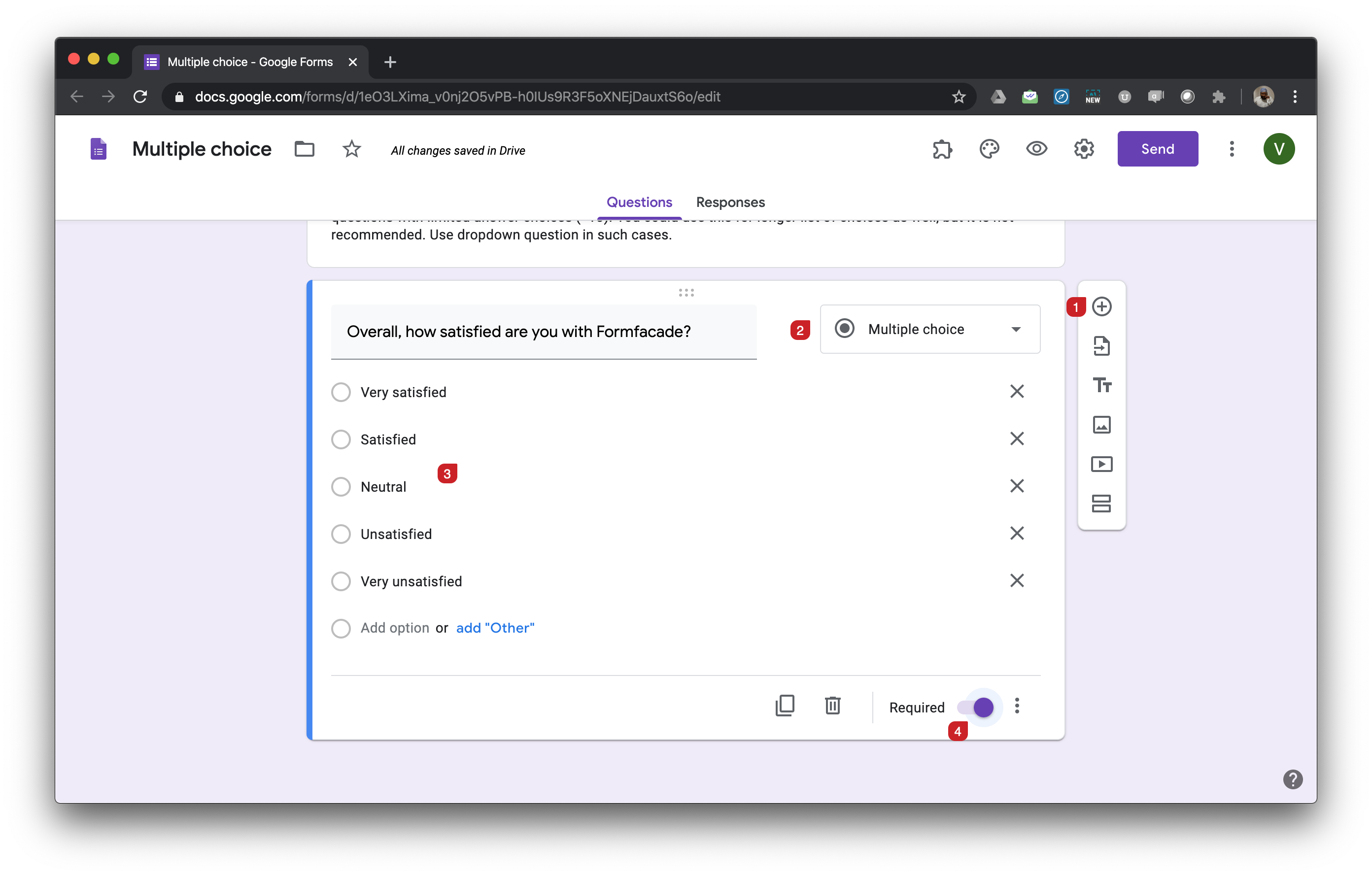The image size is (1372, 876).
Task: Switch to the Responses tab
Action: click(731, 202)
